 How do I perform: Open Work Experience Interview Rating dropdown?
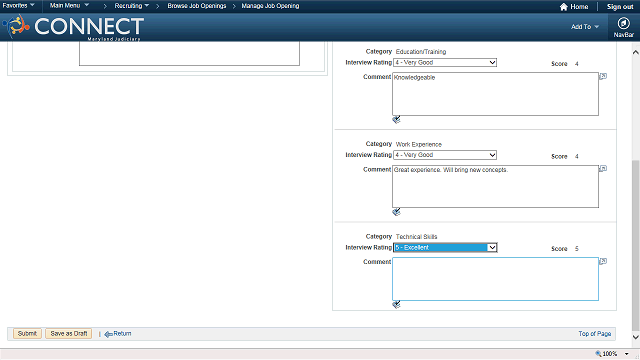[445, 155]
